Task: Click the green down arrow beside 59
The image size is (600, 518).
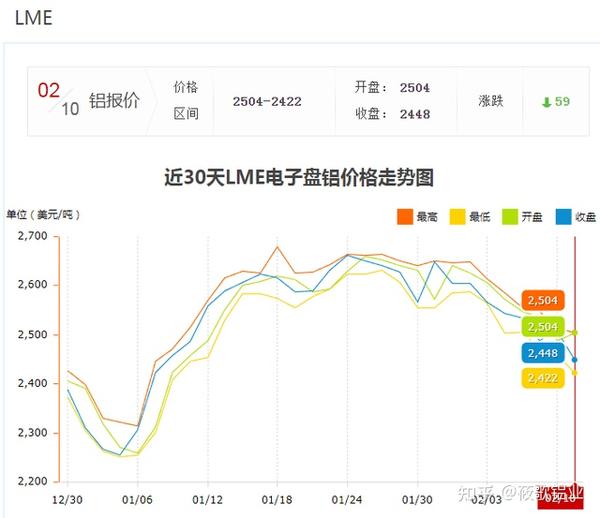Action: [x=546, y=102]
